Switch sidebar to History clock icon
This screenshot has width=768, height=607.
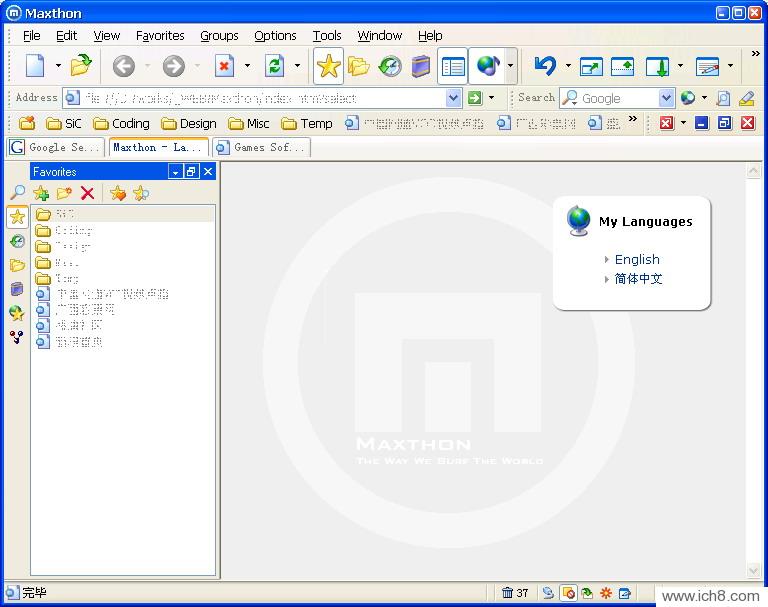coord(17,241)
